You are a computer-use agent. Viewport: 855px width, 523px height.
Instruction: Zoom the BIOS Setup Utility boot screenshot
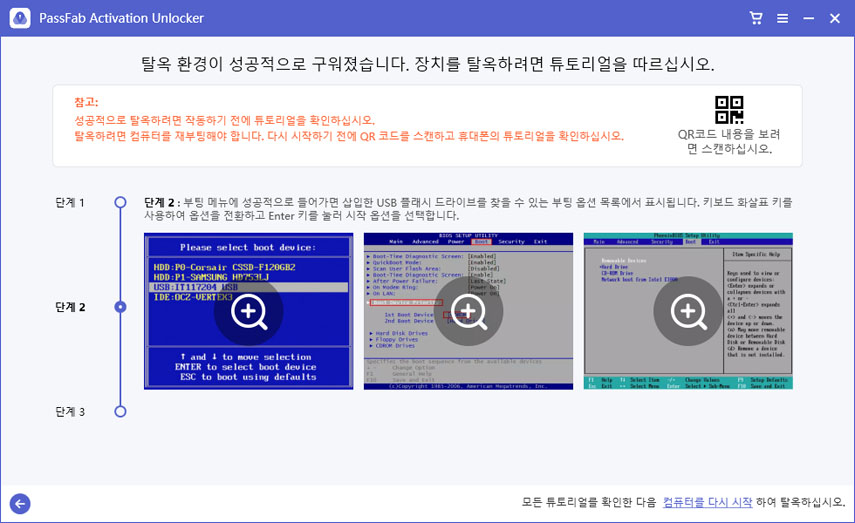(x=468, y=311)
